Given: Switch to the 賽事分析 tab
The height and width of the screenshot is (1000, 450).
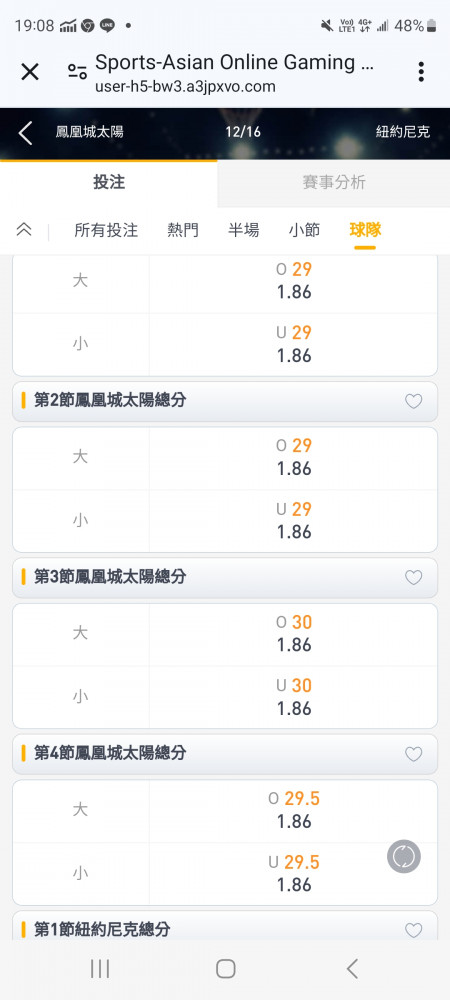Looking at the screenshot, I should 333,182.
